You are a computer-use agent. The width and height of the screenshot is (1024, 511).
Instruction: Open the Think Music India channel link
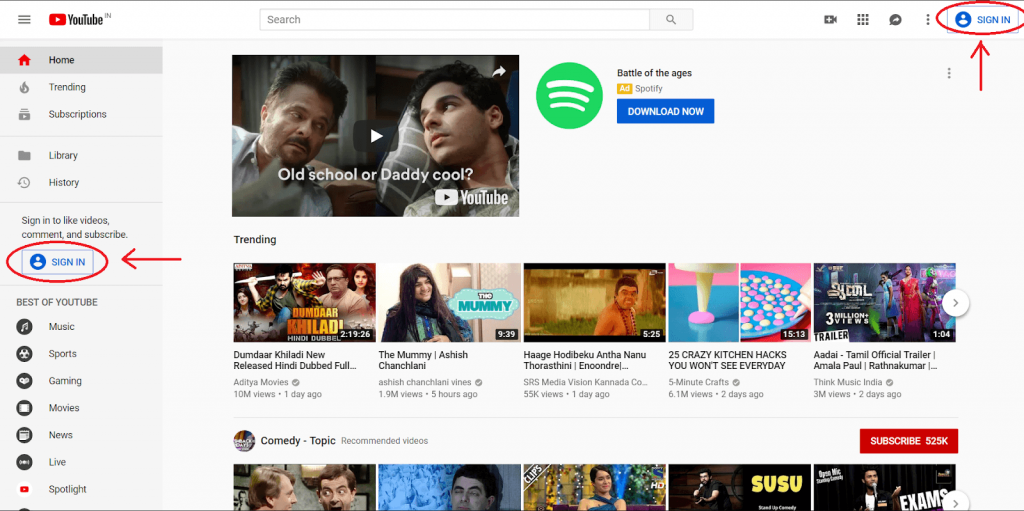[848, 382]
